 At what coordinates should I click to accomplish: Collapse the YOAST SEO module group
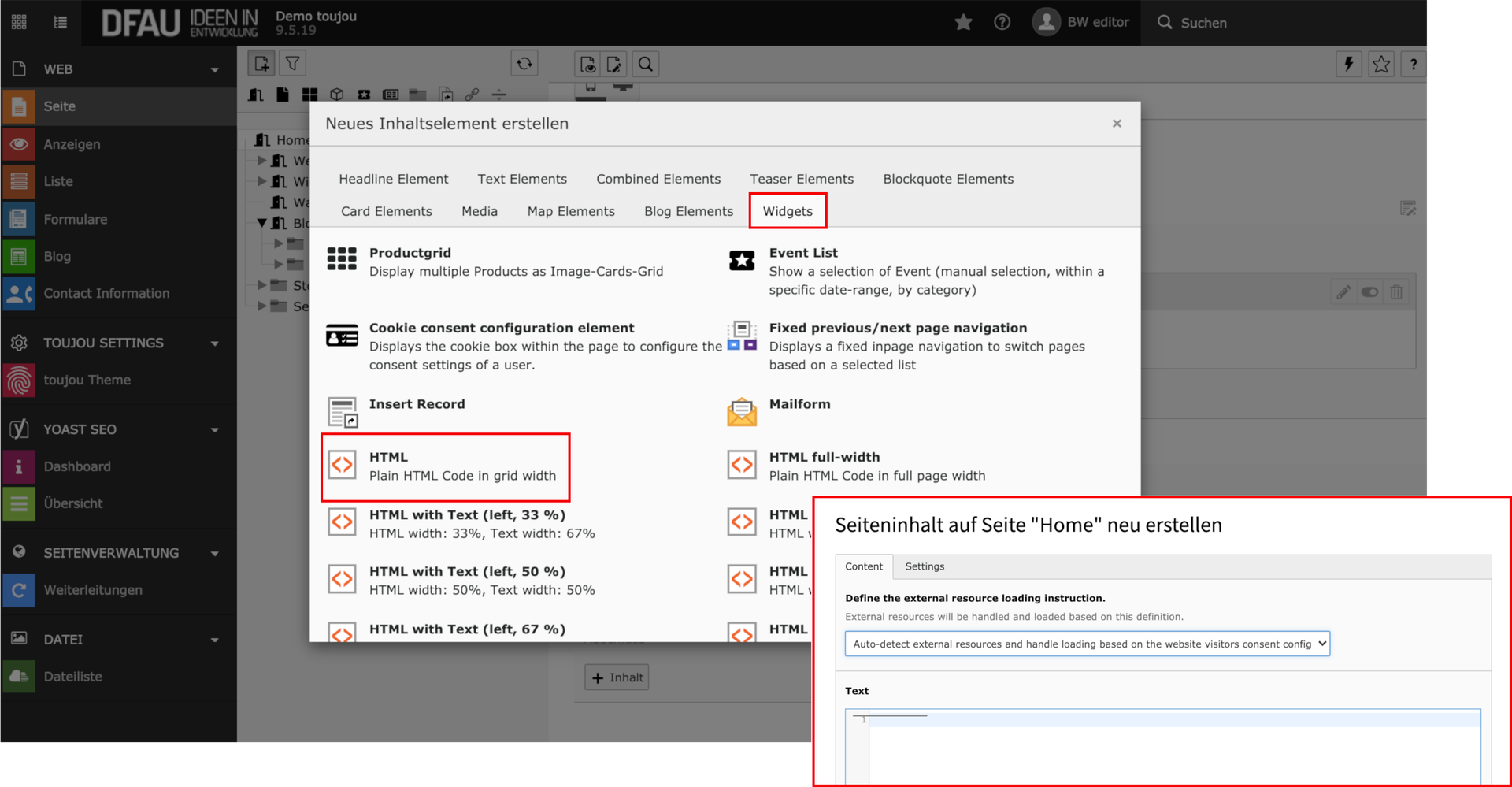[x=214, y=430]
